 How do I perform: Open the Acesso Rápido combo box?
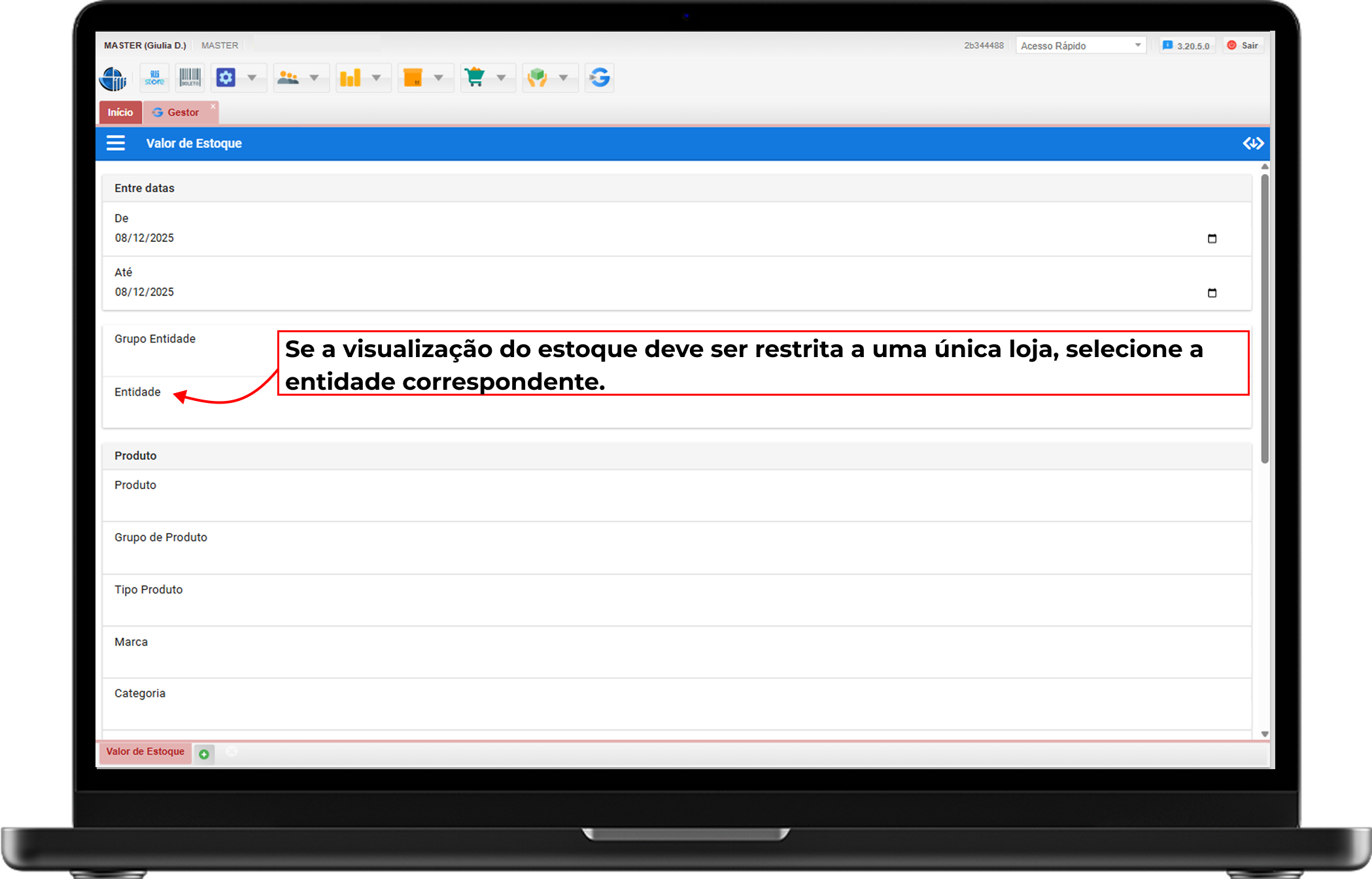(1080, 45)
